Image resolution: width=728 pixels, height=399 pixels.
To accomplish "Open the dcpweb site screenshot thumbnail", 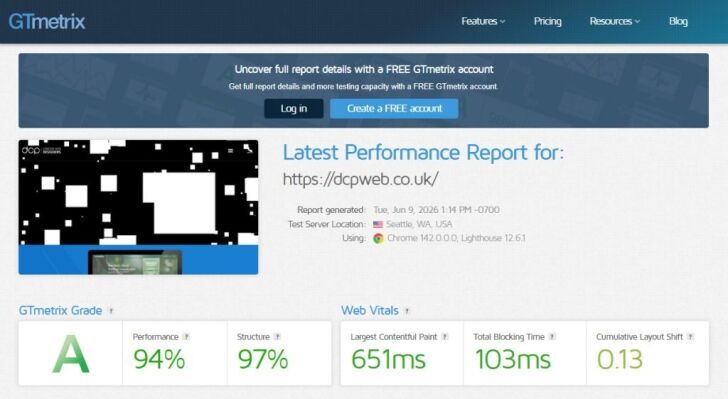I will coord(138,207).
